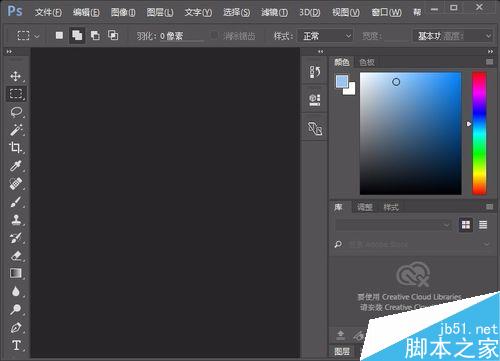Open the Style dropdown showing 正常
Image resolution: width=500 pixels, height=361 pixels.
click(x=325, y=36)
